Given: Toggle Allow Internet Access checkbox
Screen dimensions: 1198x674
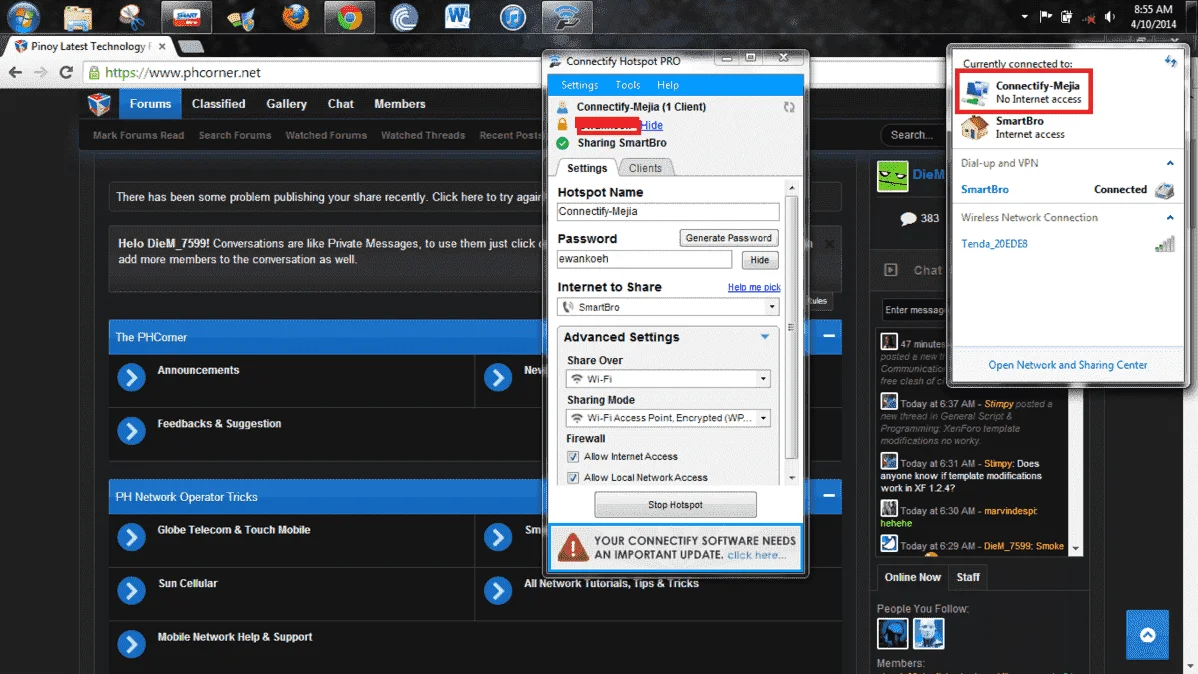Looking at the screenshot, I should coord(573,457).
